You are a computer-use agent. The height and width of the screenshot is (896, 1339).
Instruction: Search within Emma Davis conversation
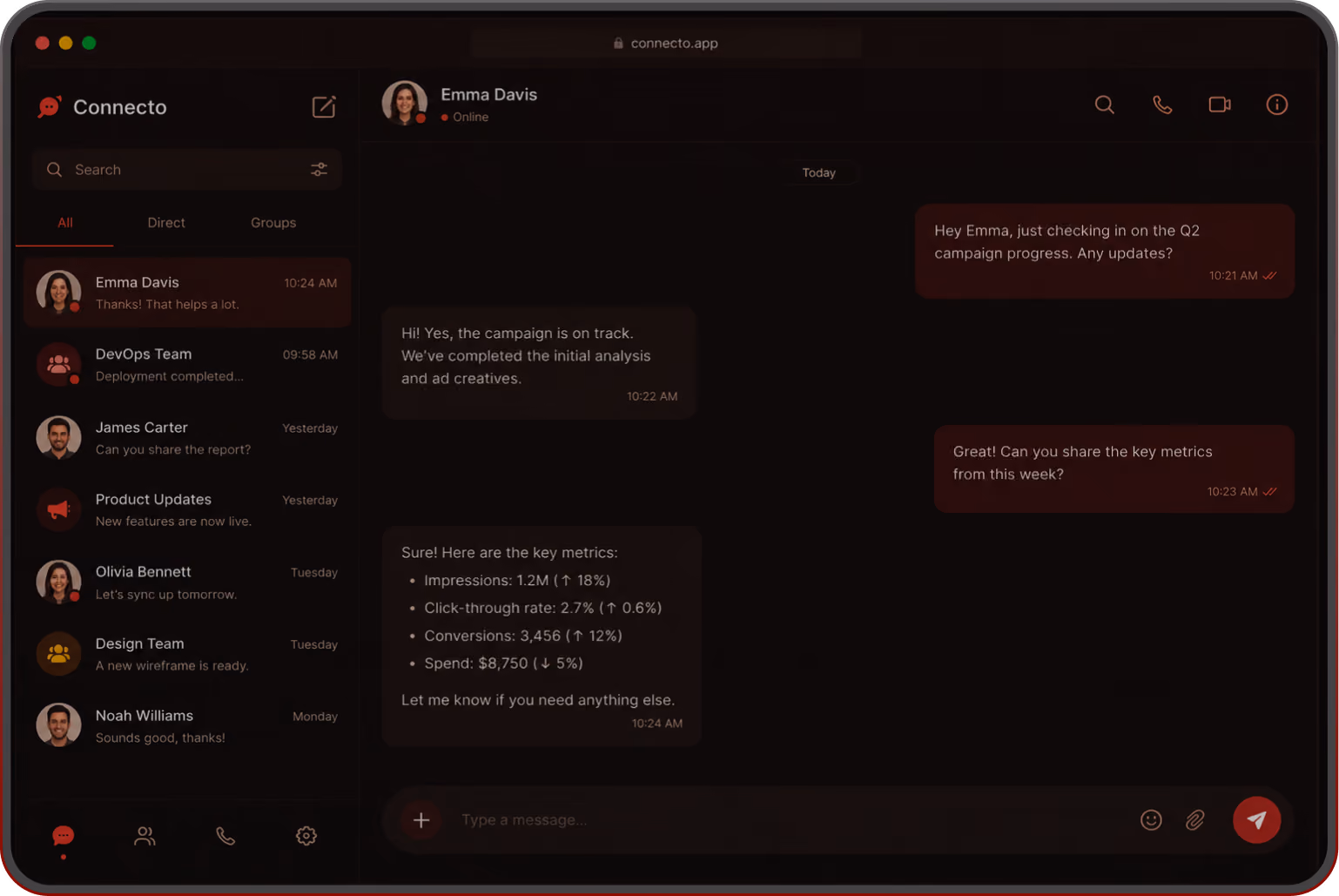tap(1105, 104)
